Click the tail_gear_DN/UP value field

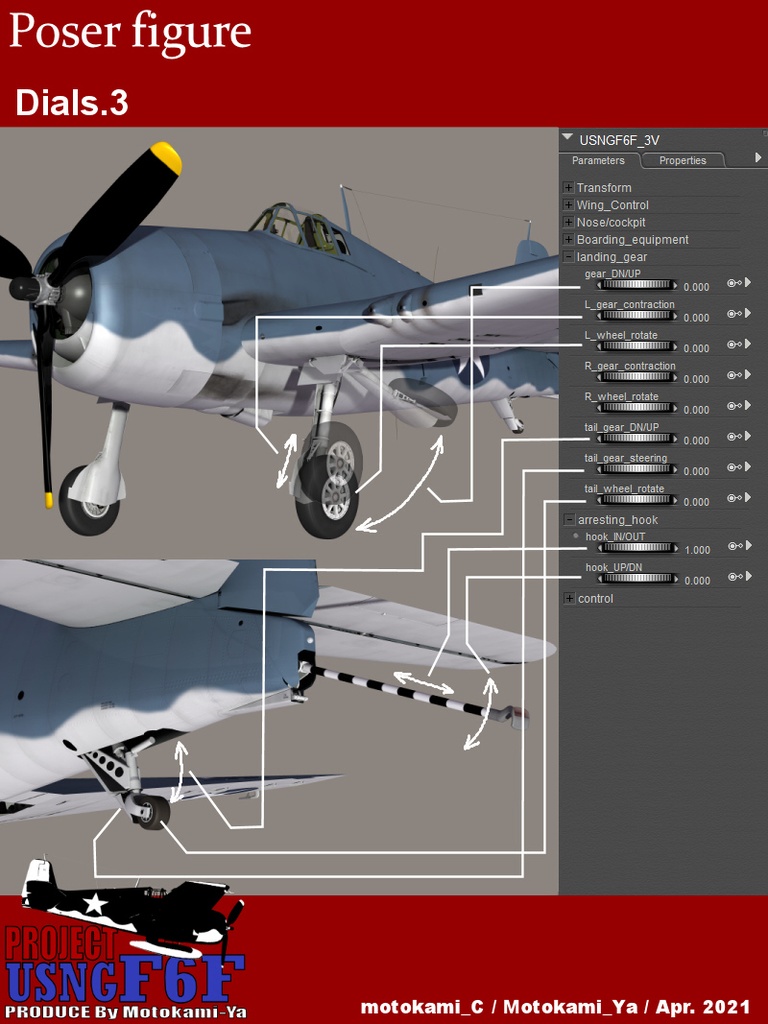point(696,441)
